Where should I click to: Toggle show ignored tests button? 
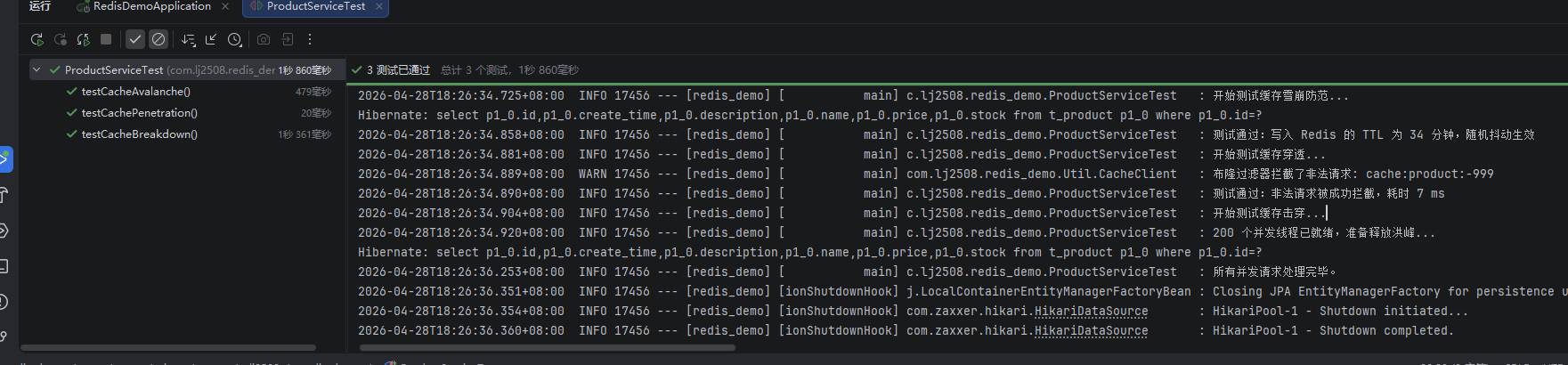pos(158,39)
